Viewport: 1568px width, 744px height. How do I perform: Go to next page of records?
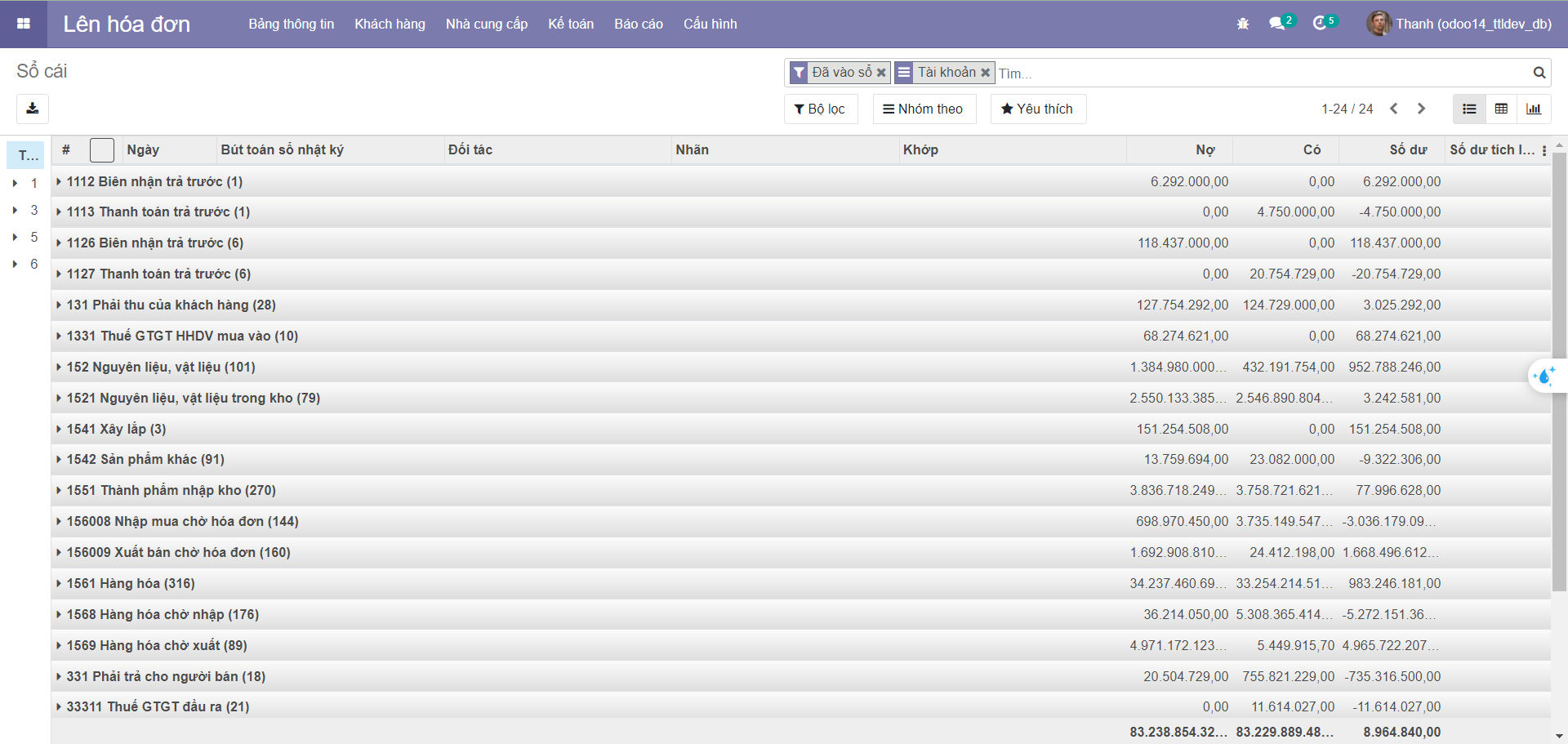[x=1421, y=109]
